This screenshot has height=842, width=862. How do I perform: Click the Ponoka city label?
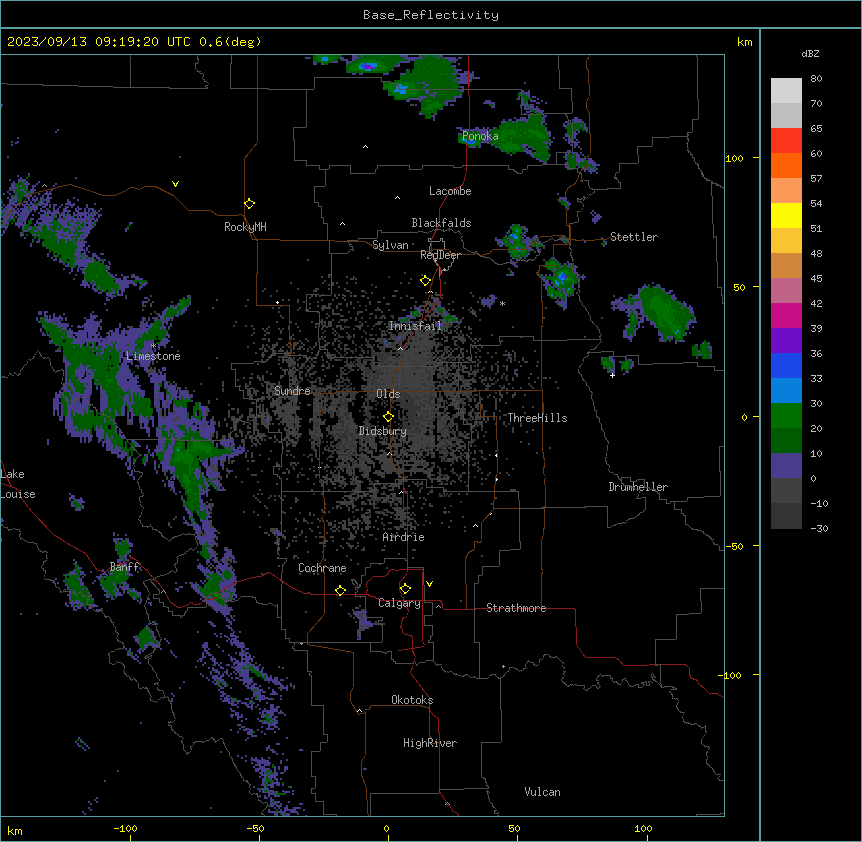(480, 136)
